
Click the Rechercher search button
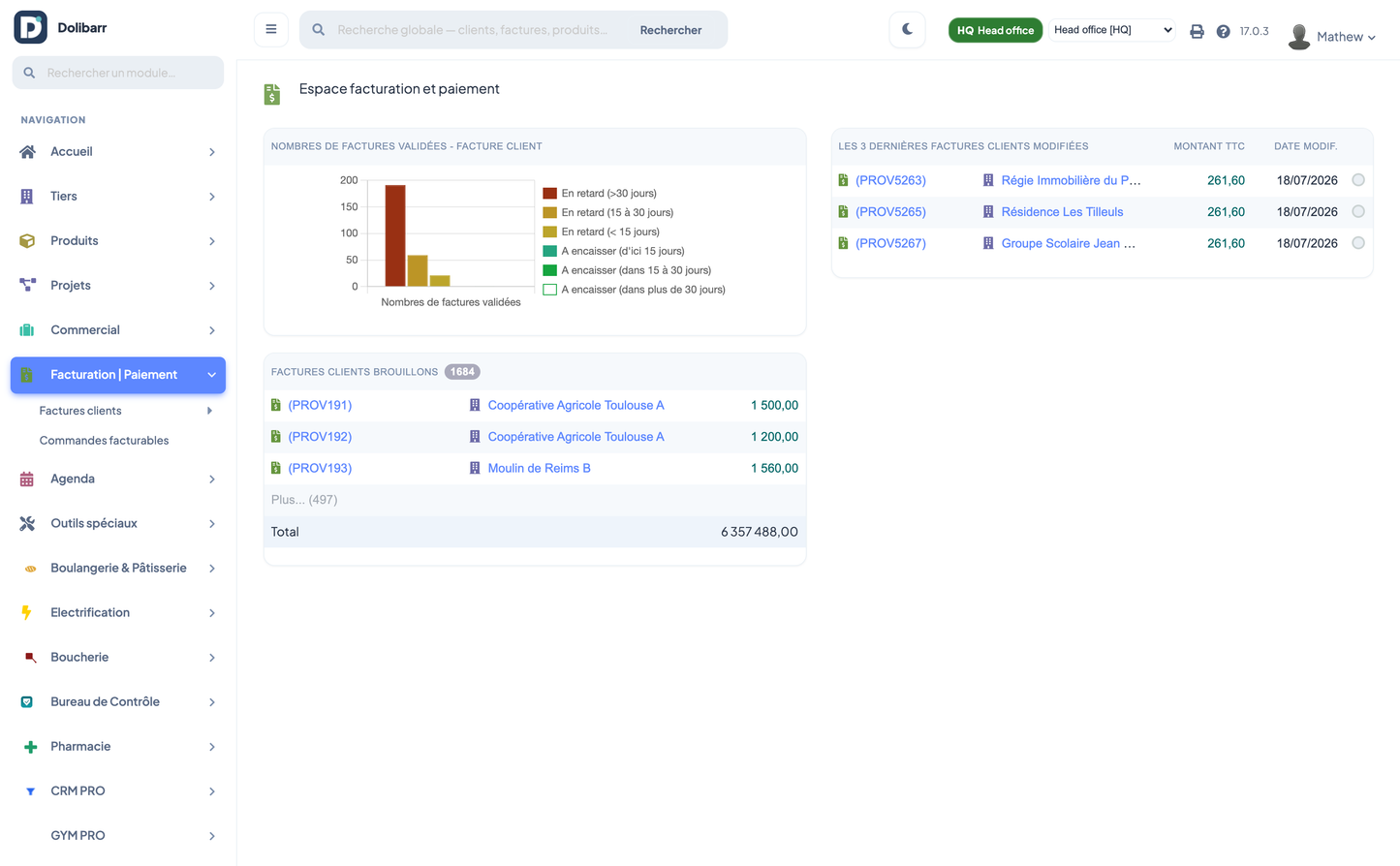tap(670, 30)
